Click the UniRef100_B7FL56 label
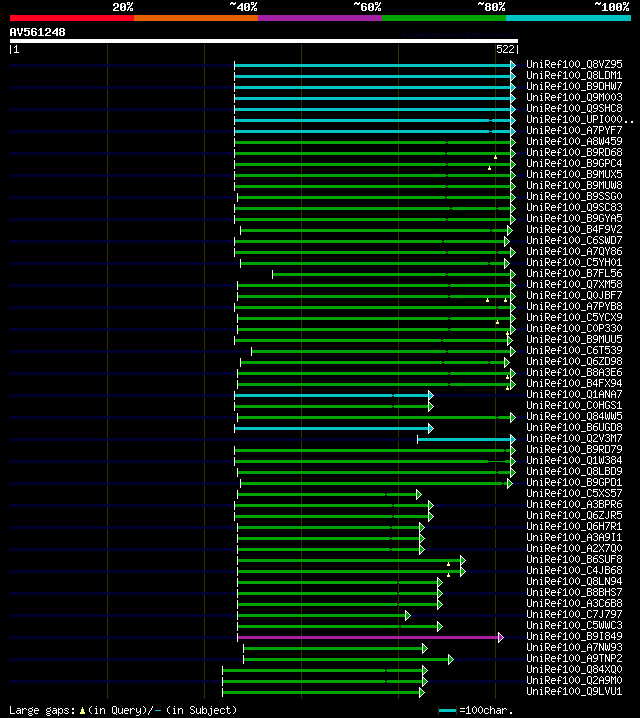This screenshot has width=640, height=718. coord(574,273)
